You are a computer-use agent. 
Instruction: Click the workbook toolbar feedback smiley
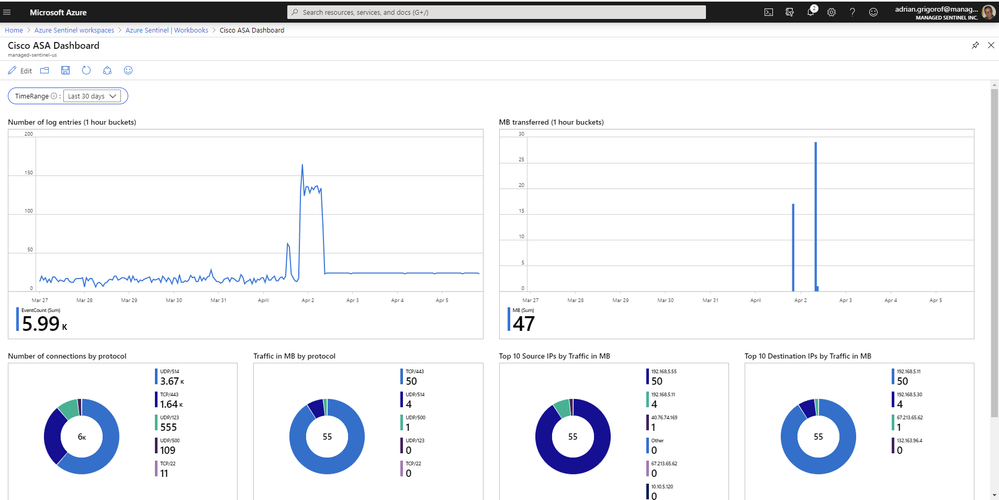click(x=128, y=70)
